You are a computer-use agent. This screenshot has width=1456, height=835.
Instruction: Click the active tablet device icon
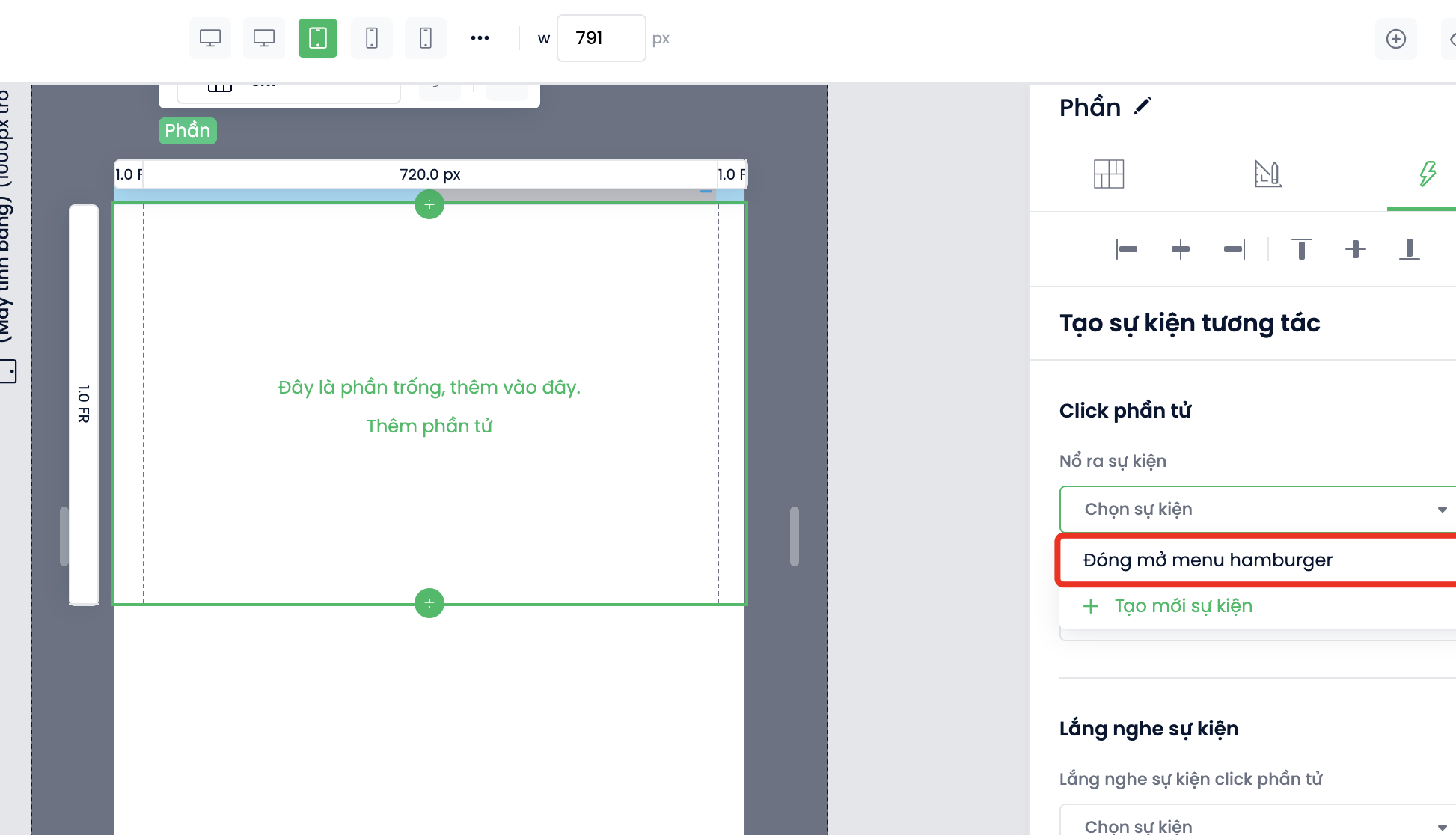[318, 38]
